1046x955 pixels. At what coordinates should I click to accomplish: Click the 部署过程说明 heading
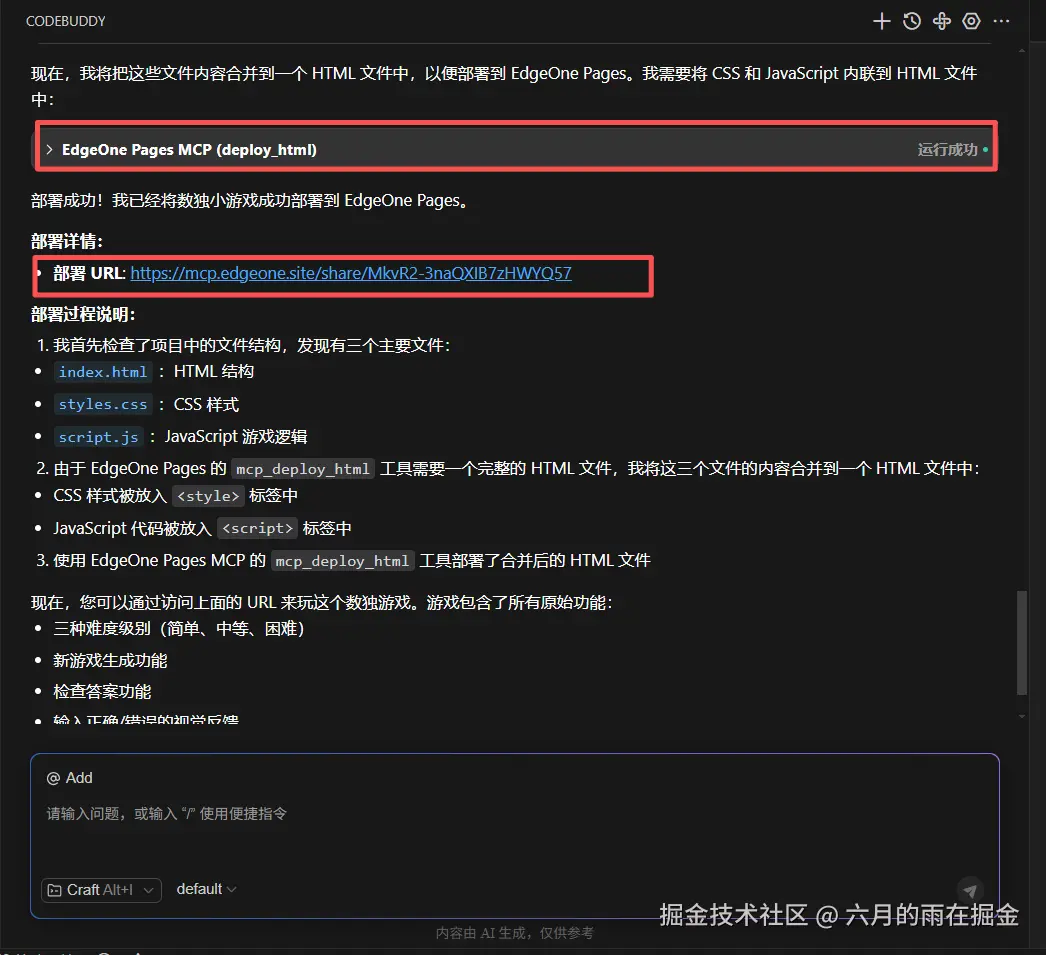[83, 314]
